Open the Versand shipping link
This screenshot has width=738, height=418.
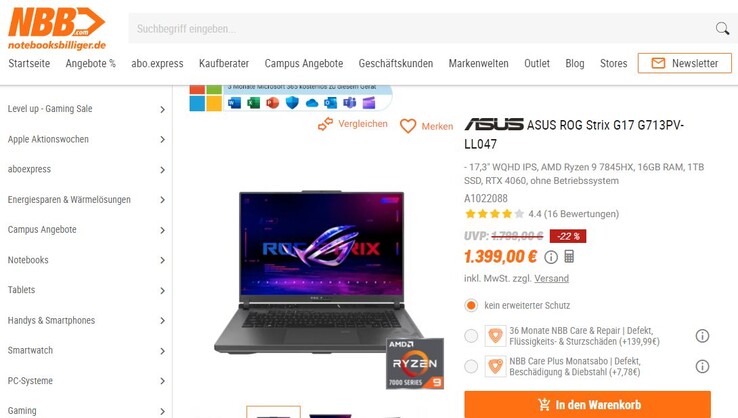tap(551, 278)
